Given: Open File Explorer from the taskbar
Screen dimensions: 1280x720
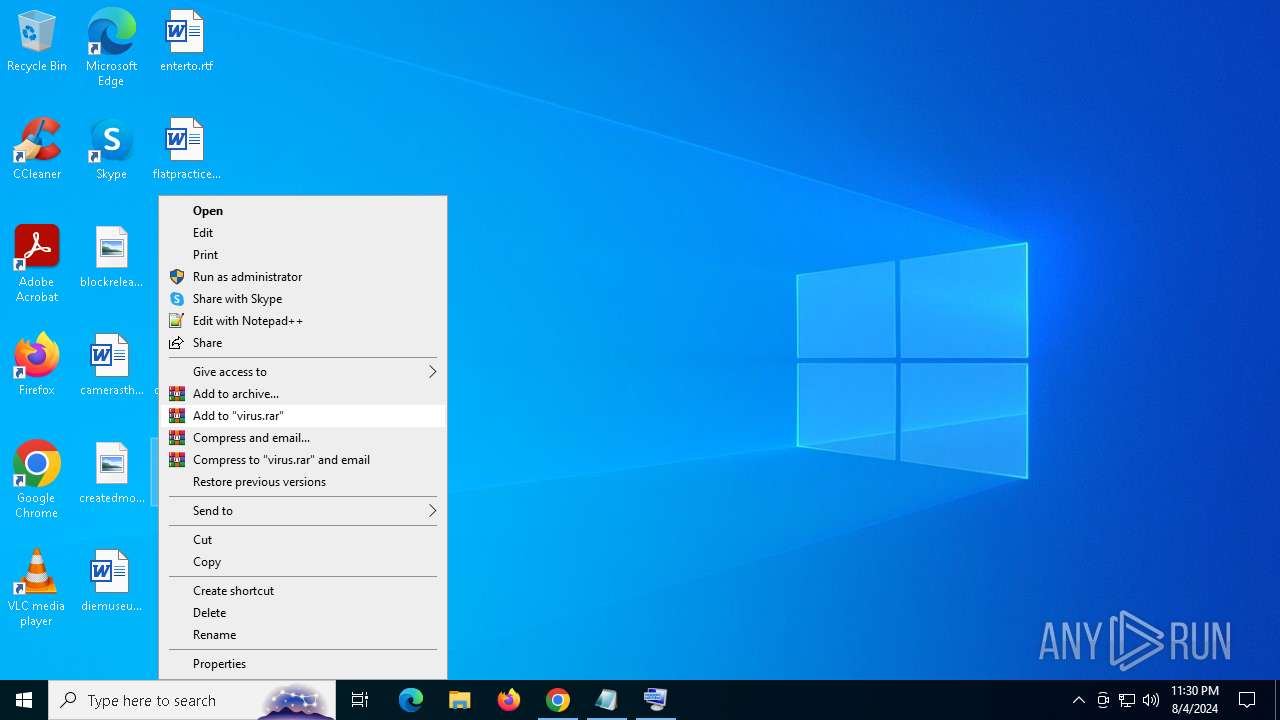Looking at the screenshot, I should click(459, 700).
